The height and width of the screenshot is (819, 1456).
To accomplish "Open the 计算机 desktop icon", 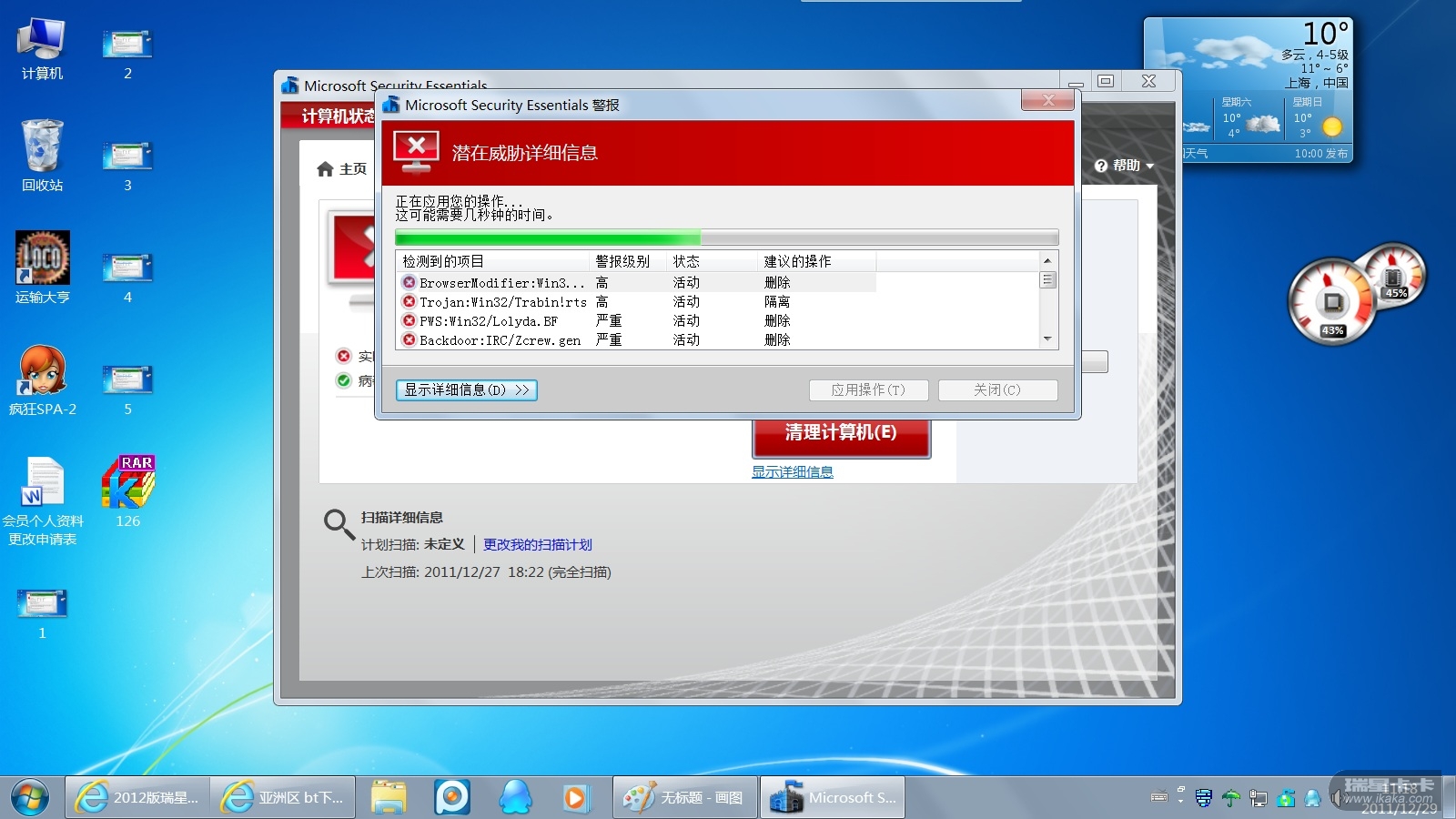I will coord(42,49).
